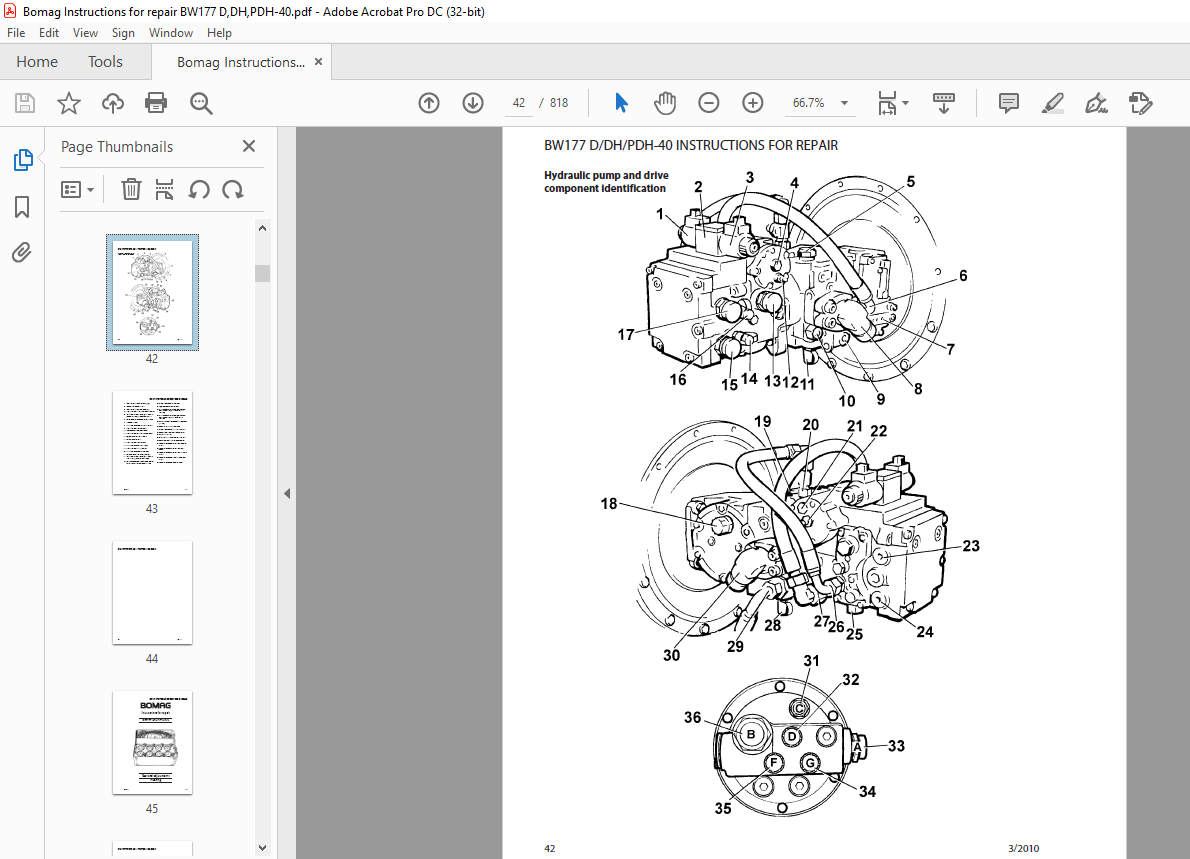Rotate the page counterclockwise
This screenshot has height=859, width=1190.
199,190
